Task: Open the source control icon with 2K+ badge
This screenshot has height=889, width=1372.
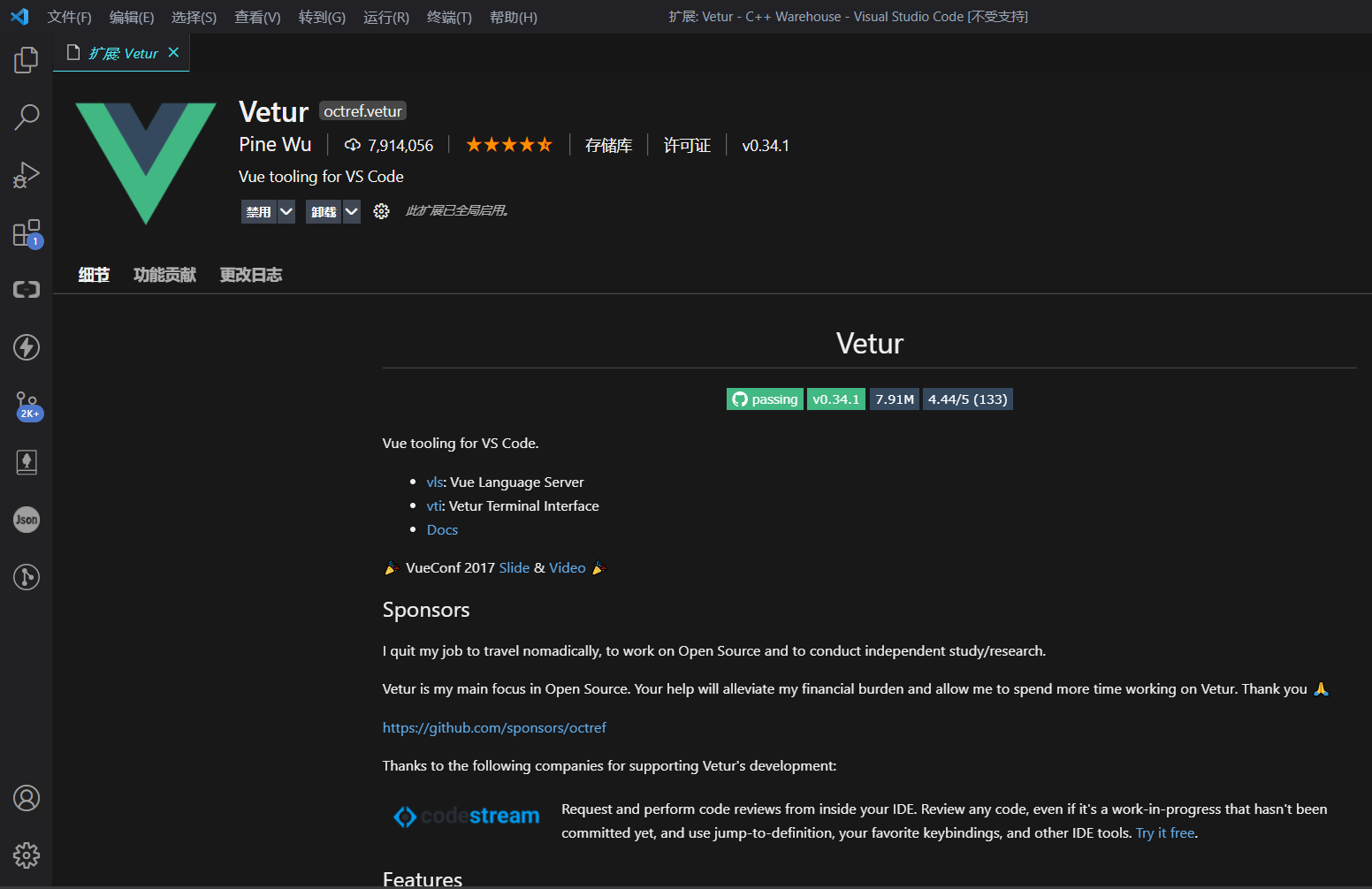Action: tap(27, 406)
